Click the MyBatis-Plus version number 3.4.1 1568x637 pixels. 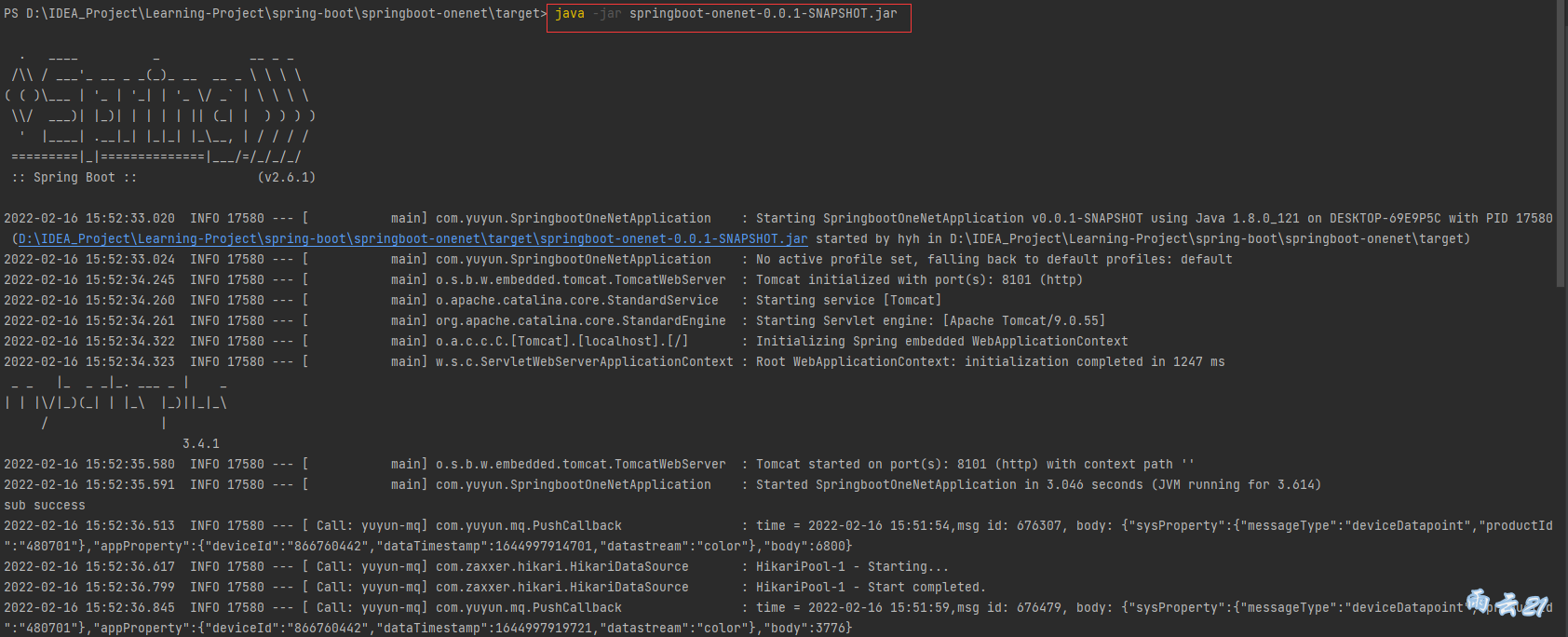[x=201, y=443]
